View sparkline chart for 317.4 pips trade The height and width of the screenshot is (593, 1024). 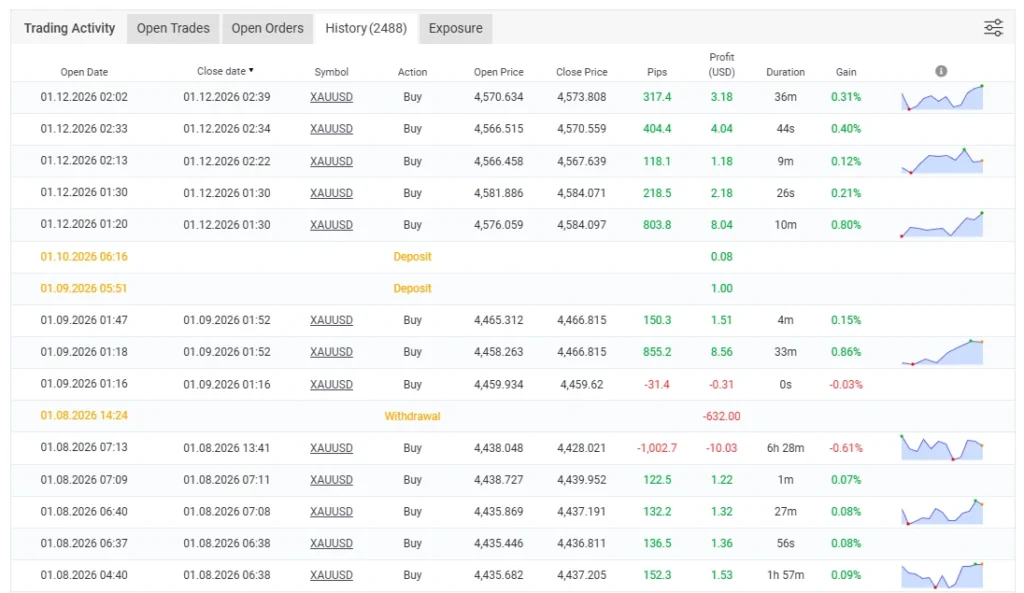coord(941,97)
